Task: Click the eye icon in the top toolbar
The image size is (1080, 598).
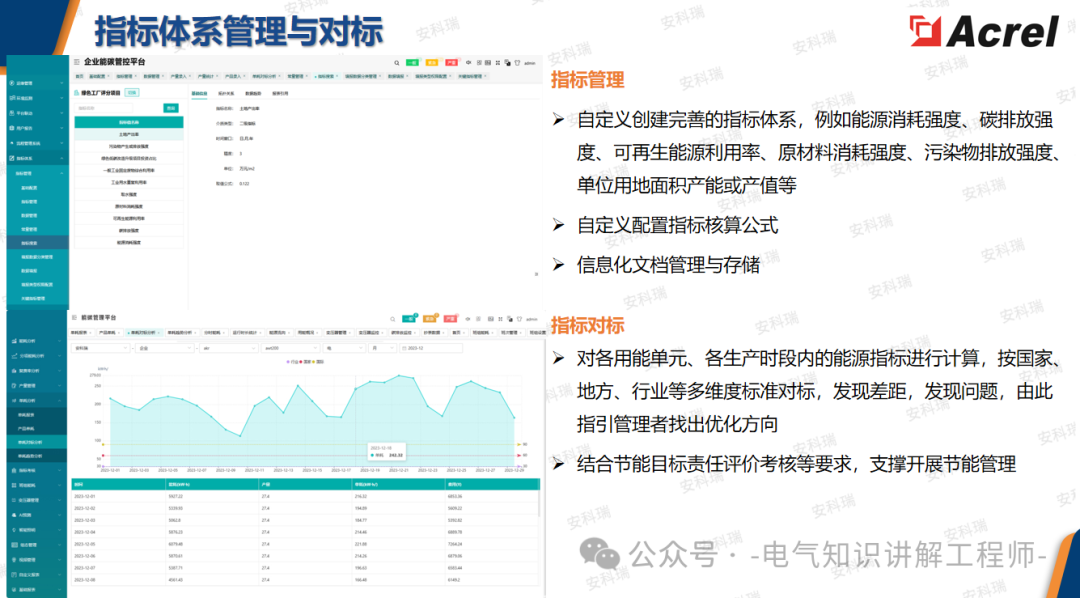Action: click(x=469, y=62)
